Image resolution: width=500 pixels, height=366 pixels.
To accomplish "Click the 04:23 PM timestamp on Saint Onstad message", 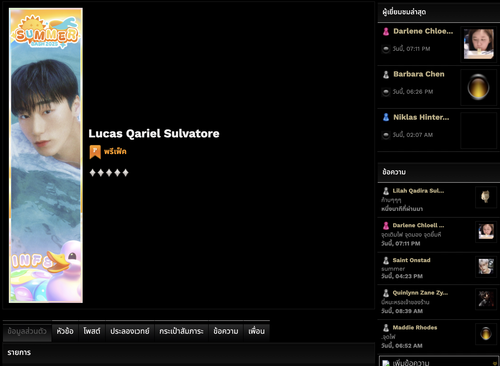I will click(402, 276).
